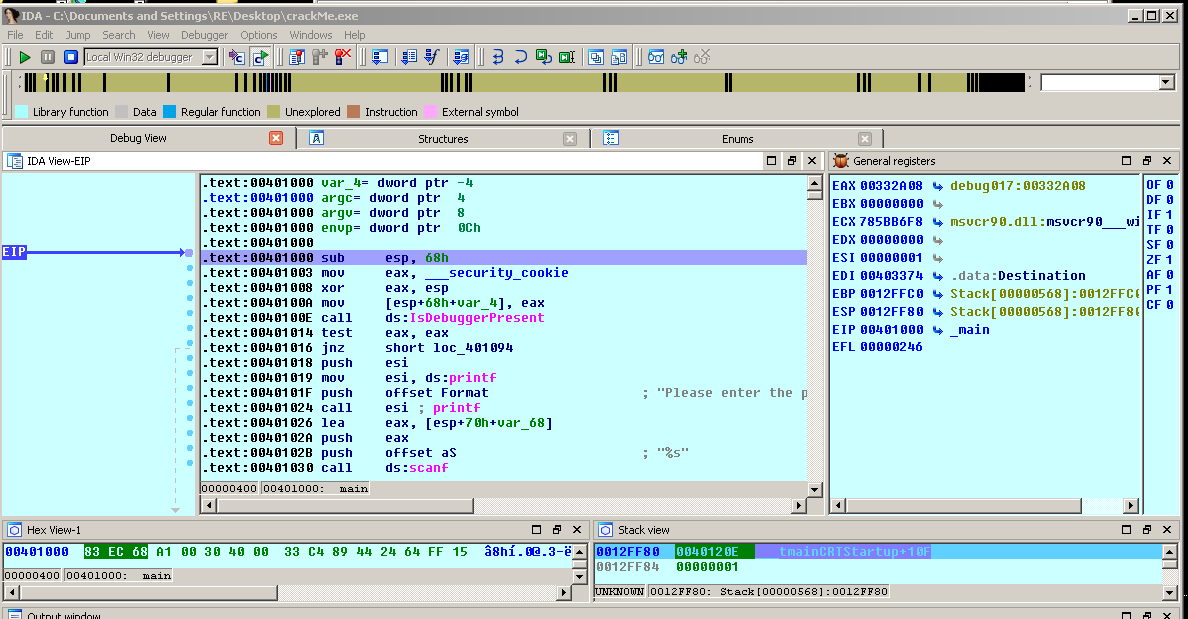This screenshot has height=619, width=1188.
Task: Open the Debugger menu
Action: point(204,35)
